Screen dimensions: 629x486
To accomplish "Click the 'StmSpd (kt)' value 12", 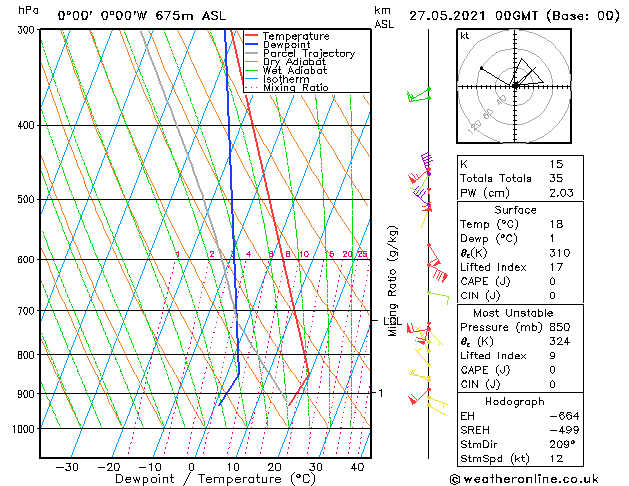I will [x=556, y=459].
